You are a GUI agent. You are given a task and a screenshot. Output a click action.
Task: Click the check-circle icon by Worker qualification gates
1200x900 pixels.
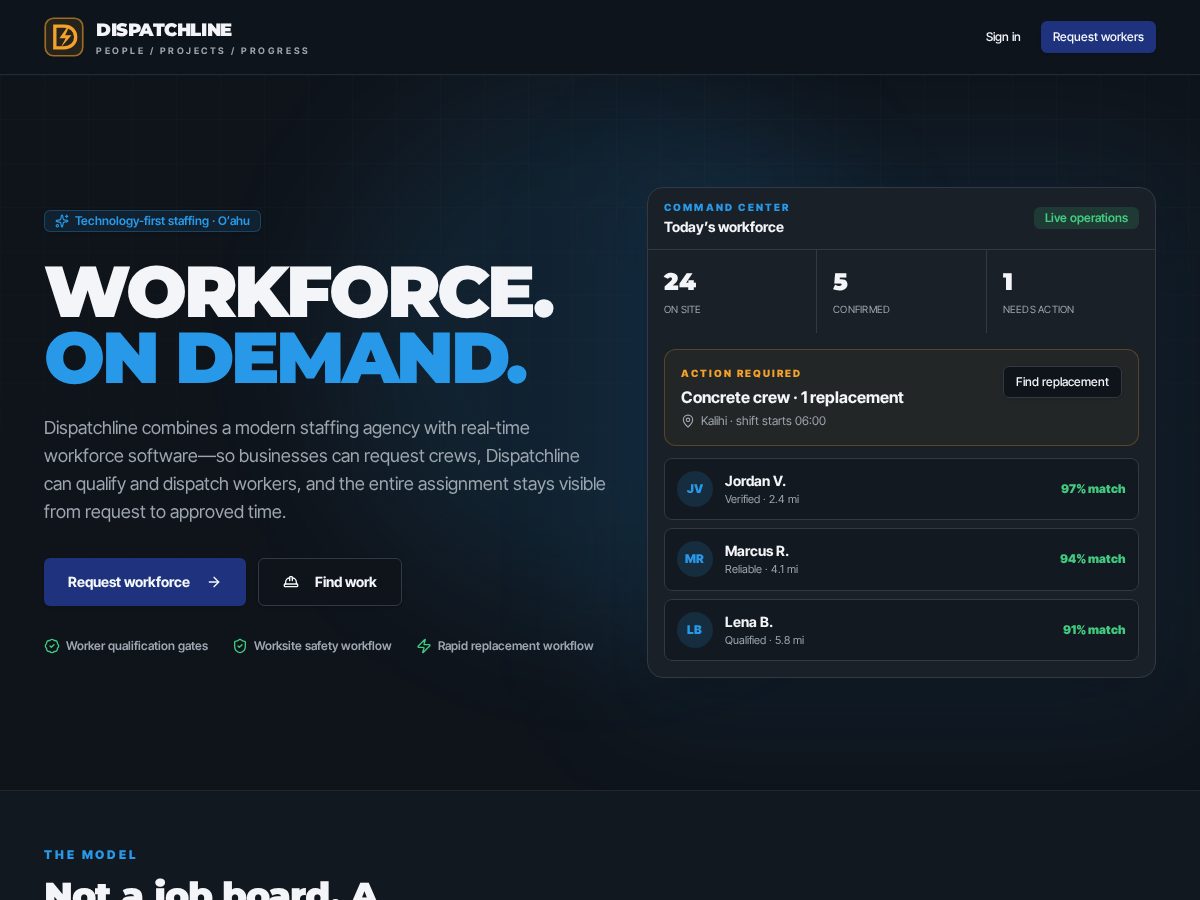click(x=52, y=646)
